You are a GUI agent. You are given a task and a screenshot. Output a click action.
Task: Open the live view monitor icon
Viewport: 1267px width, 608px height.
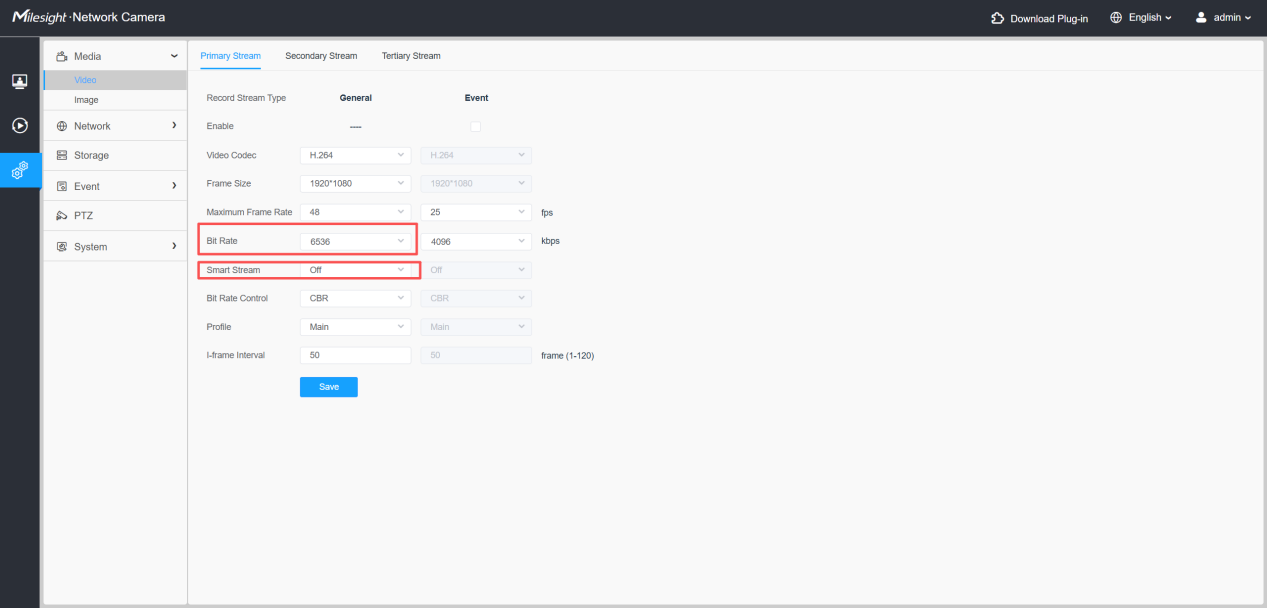19,81
